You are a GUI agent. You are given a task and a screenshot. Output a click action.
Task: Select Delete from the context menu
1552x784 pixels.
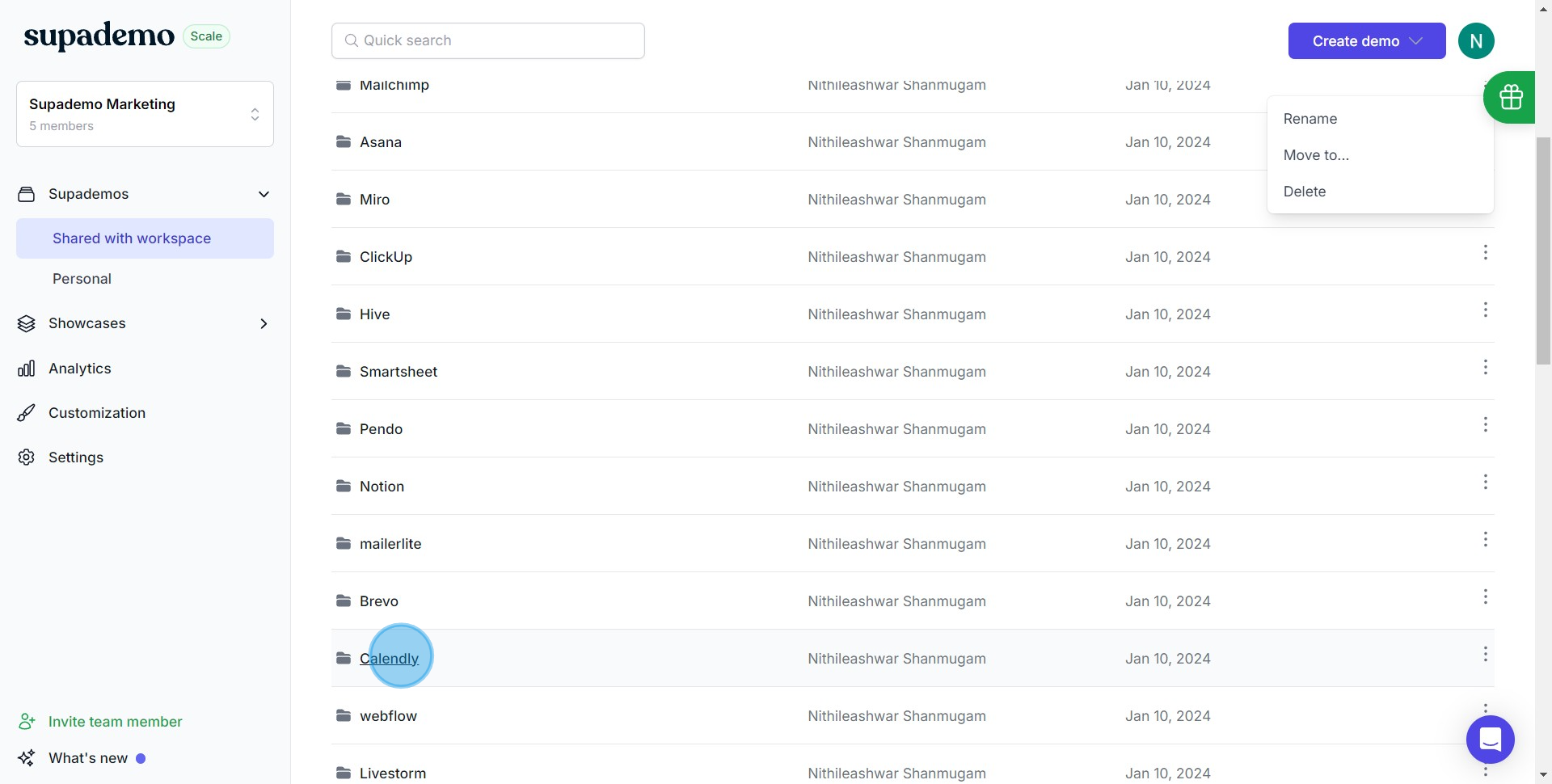tap(1305, 192)
